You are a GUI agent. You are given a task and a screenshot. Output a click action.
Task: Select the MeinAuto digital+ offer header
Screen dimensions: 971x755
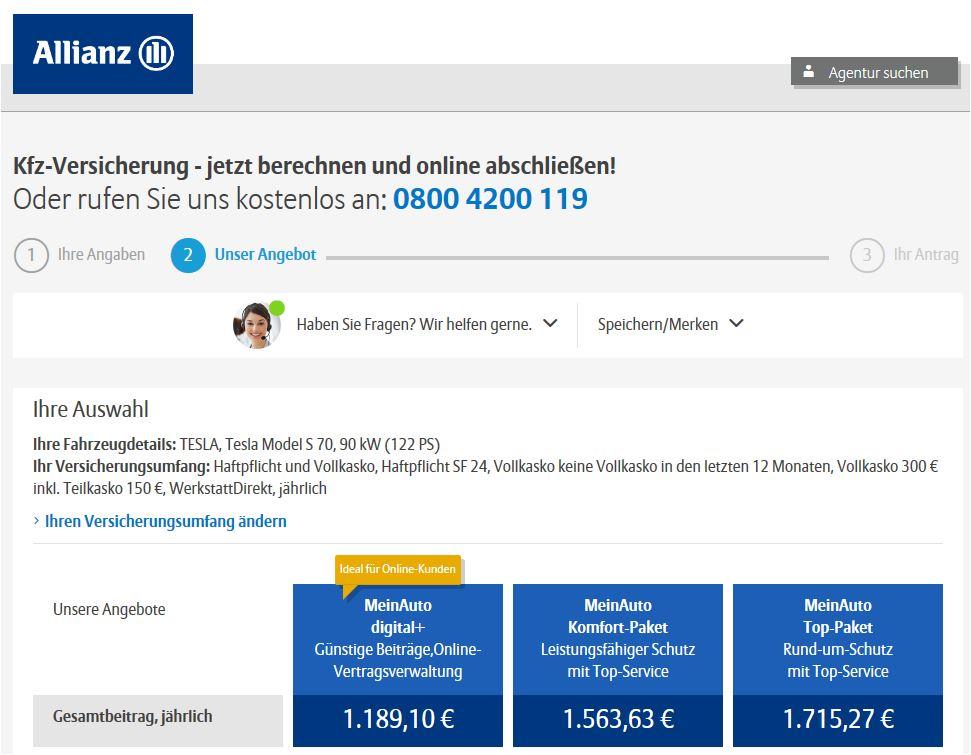[398, 639]
